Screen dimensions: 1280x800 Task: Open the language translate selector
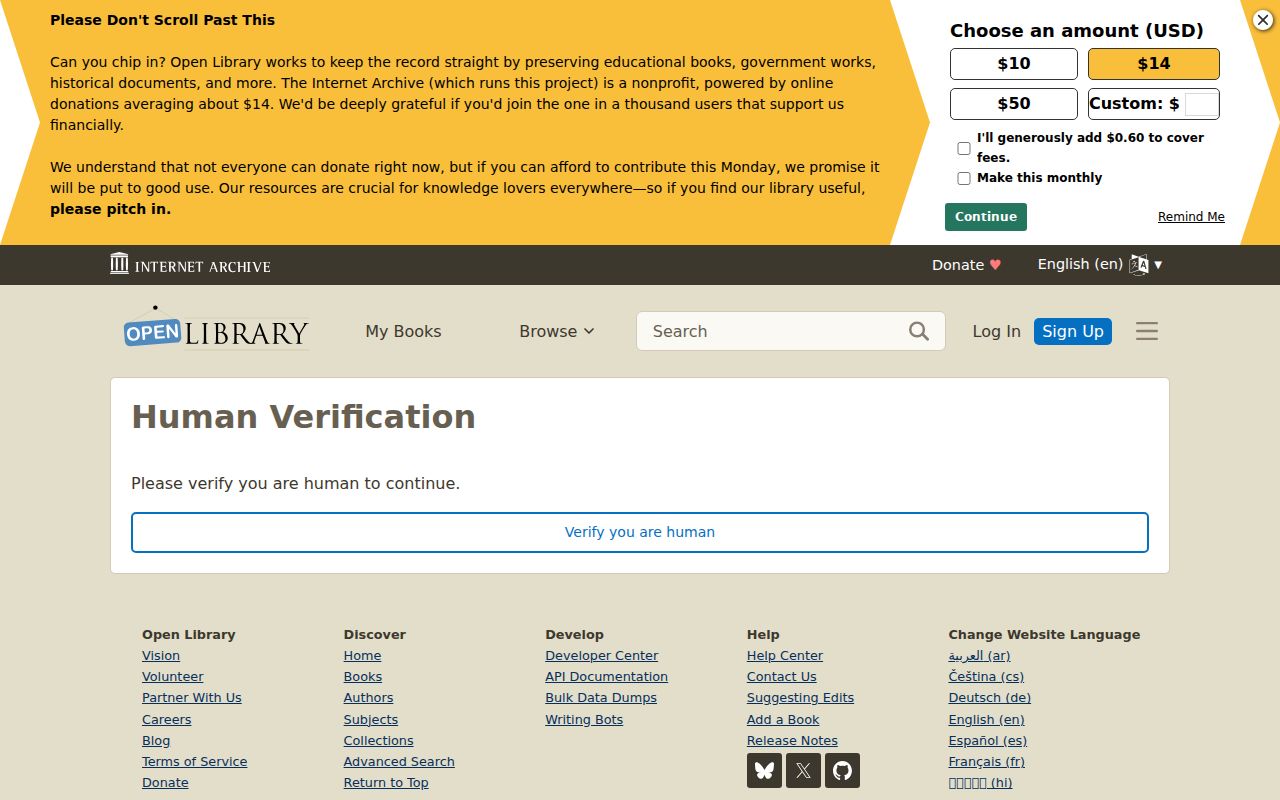(x=1100, y=264)
